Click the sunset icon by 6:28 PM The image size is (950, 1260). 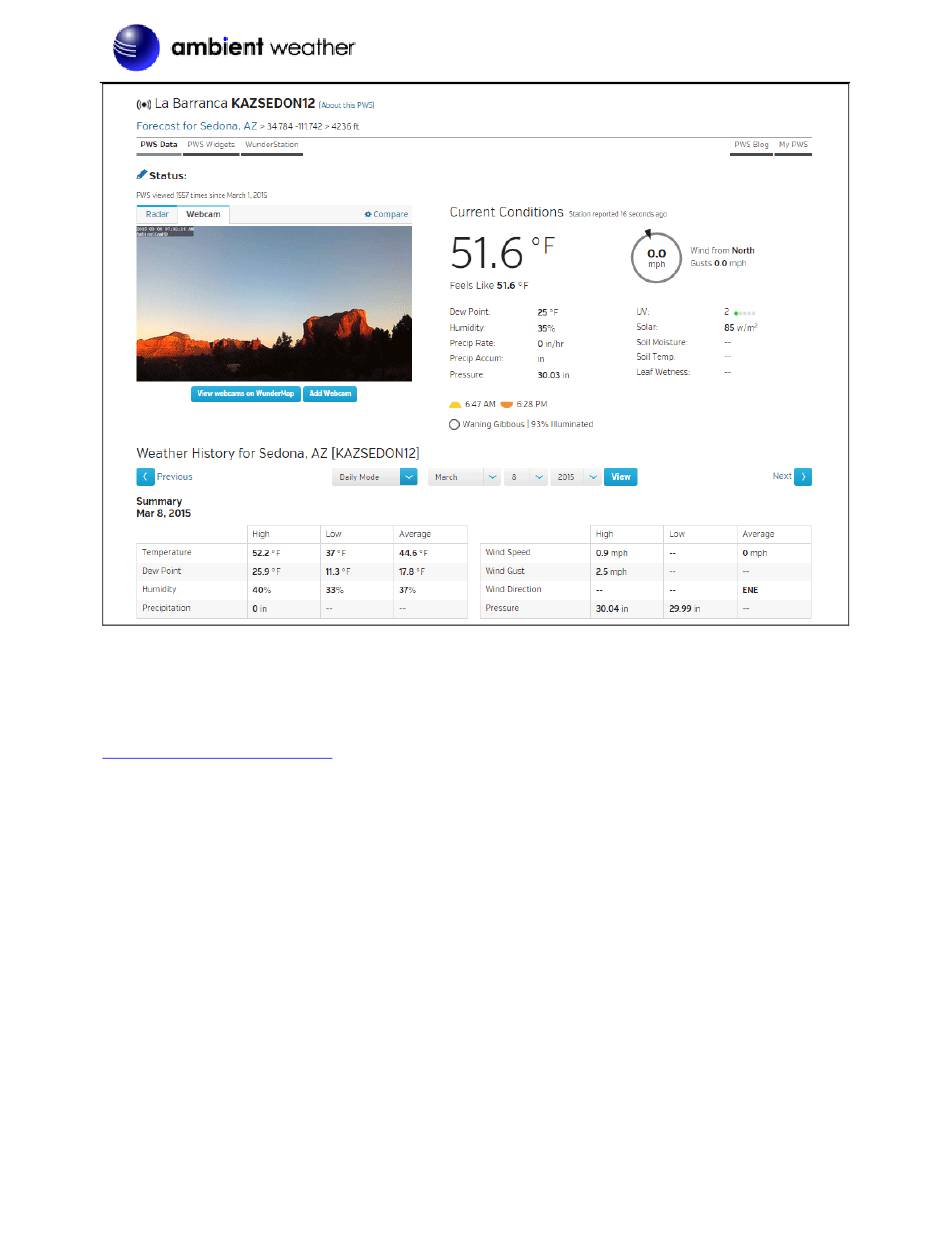pyautogui.click(x=507, y=405)
